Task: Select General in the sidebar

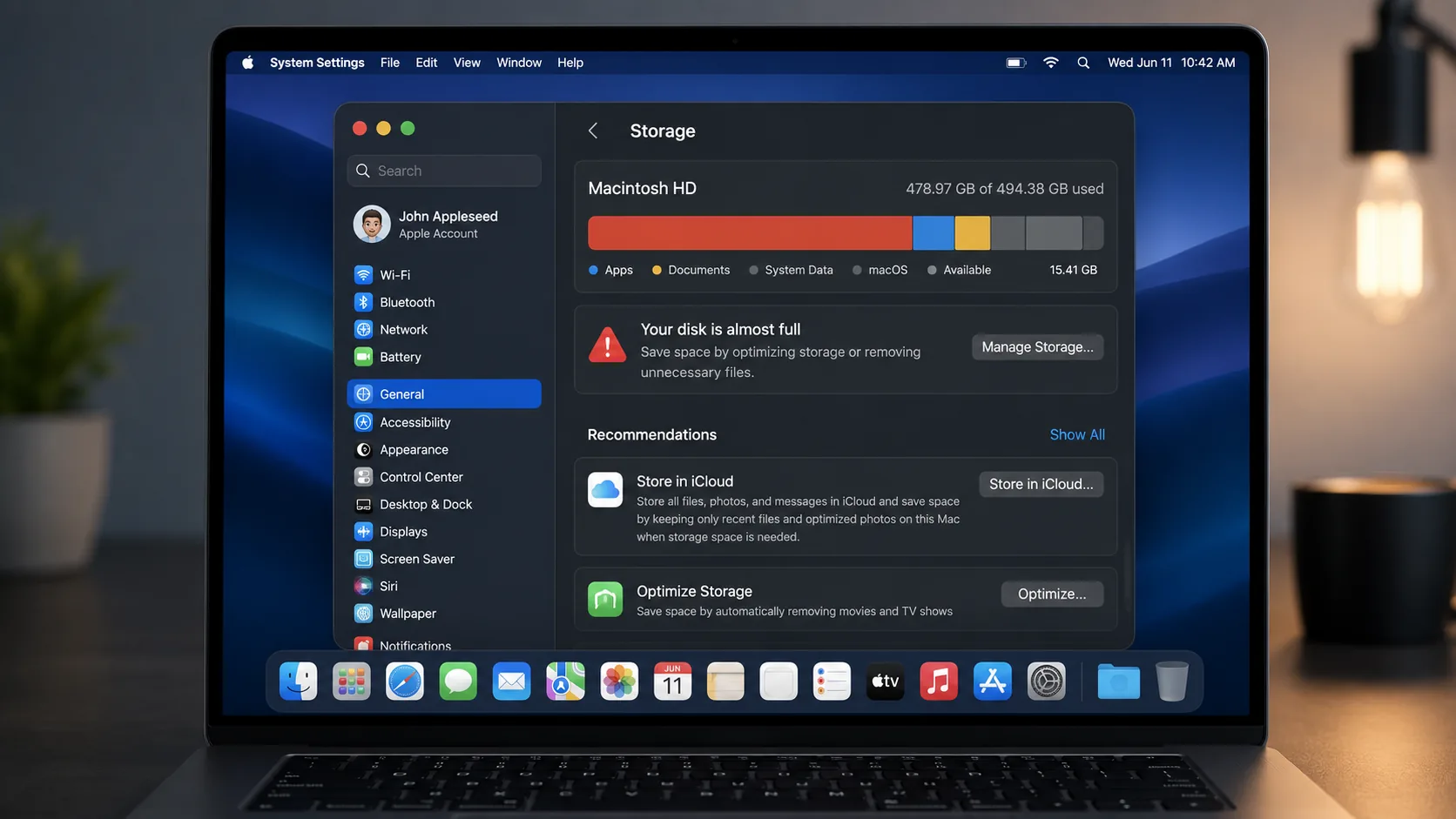Action: tap(444, 394)
